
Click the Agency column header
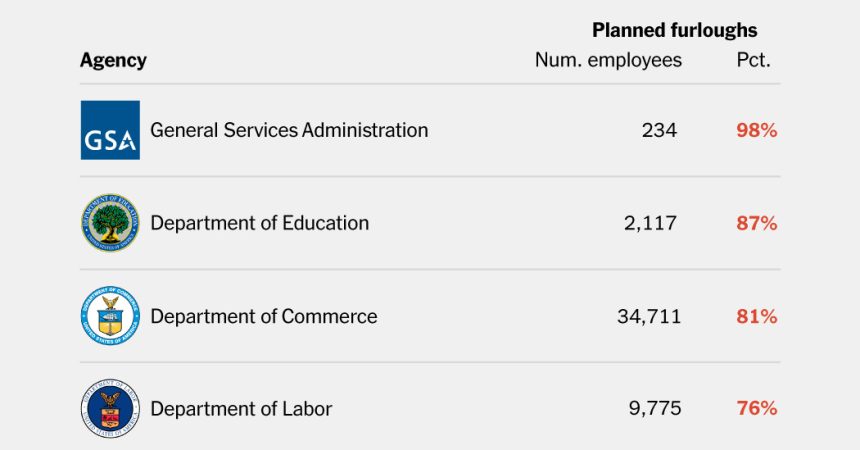click(113, 60)
